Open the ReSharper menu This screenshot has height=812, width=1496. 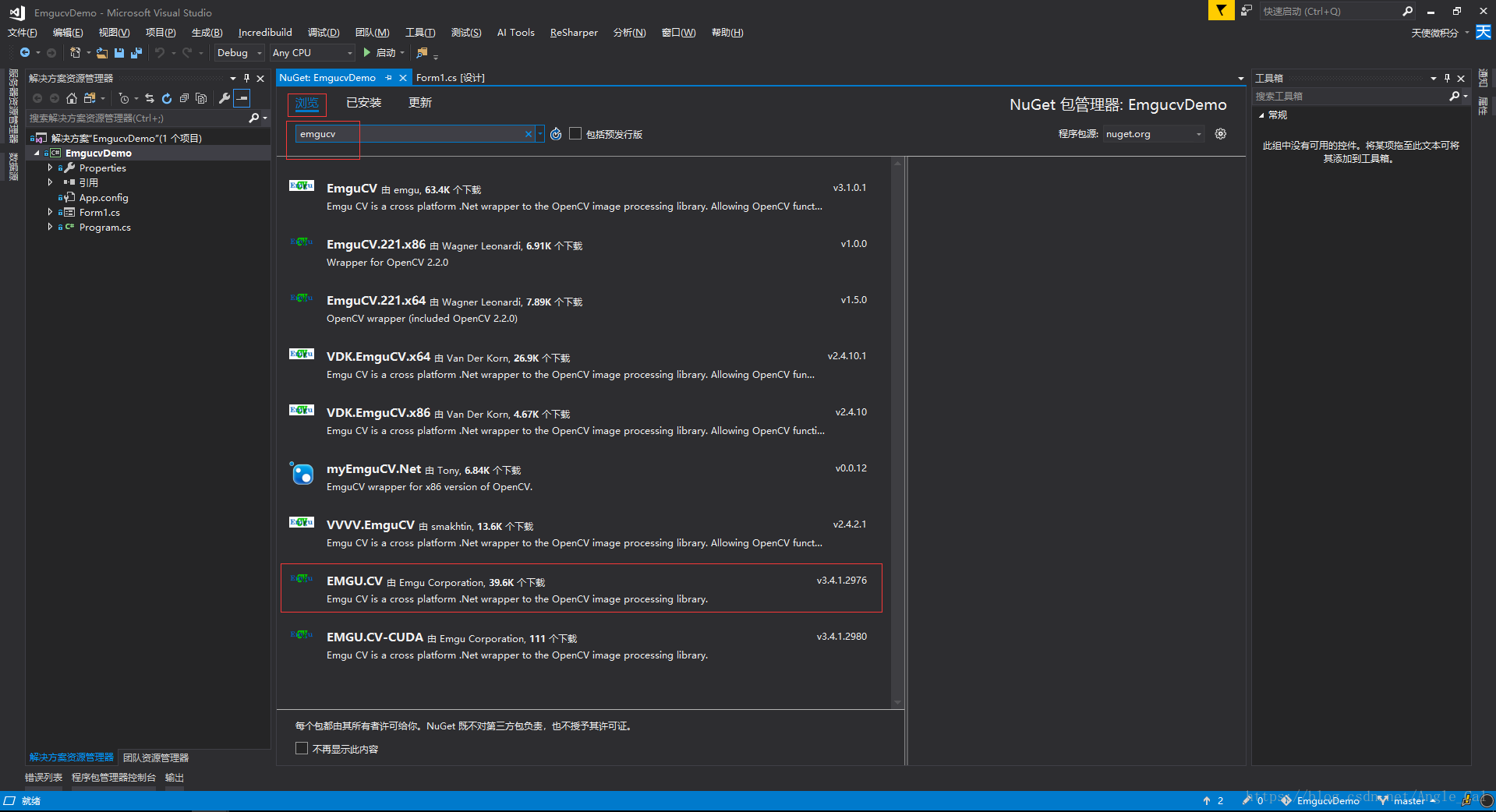point(574,32)
